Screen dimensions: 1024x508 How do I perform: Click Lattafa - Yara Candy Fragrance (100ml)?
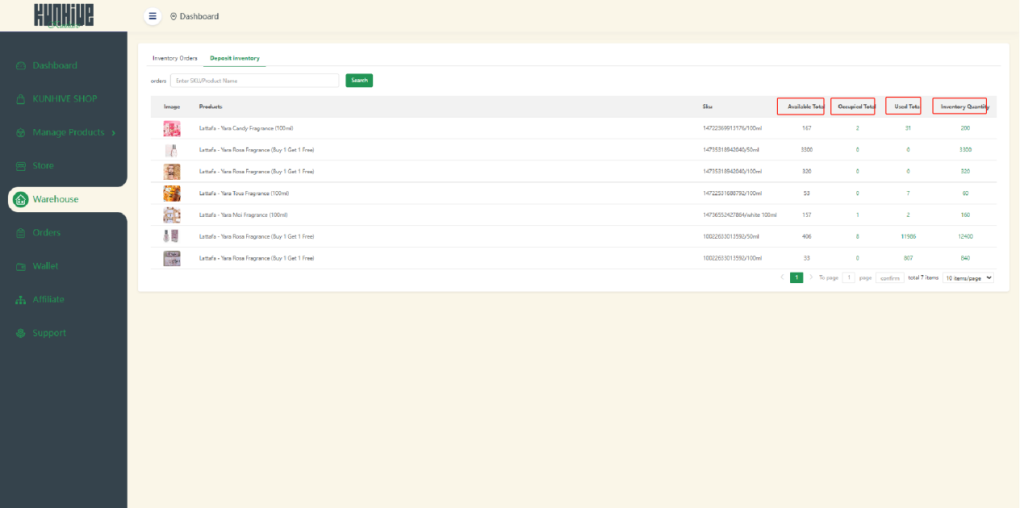pyautogui.click(x=246, y=129)
